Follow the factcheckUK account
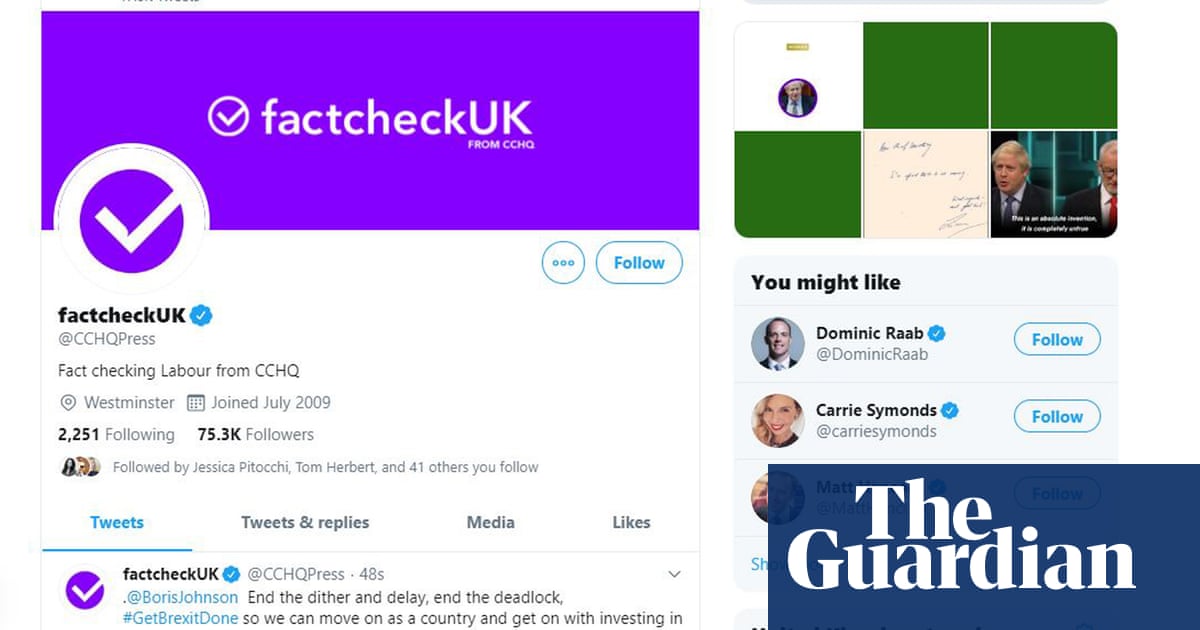 (639, 263)
